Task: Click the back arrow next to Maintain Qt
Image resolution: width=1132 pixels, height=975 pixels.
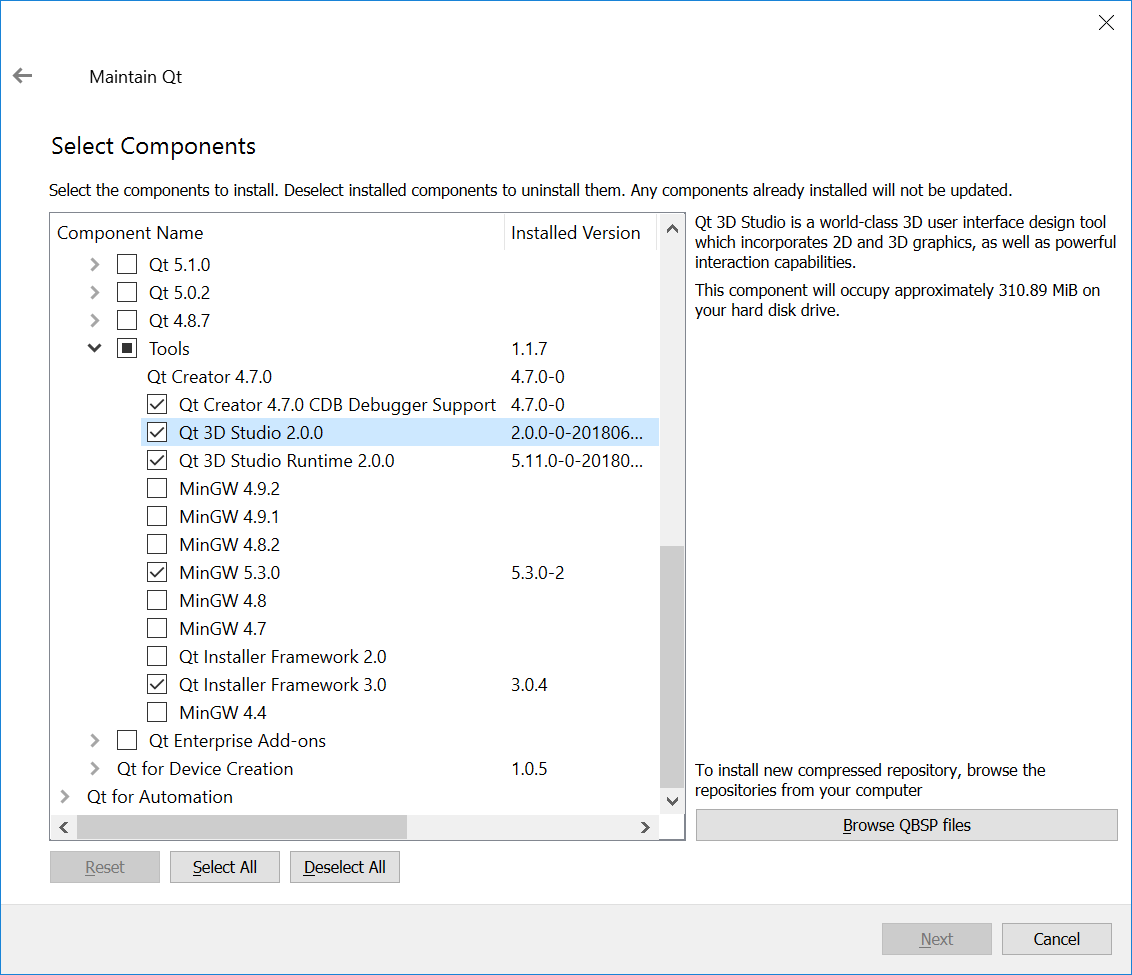Action: click(23, 76)
